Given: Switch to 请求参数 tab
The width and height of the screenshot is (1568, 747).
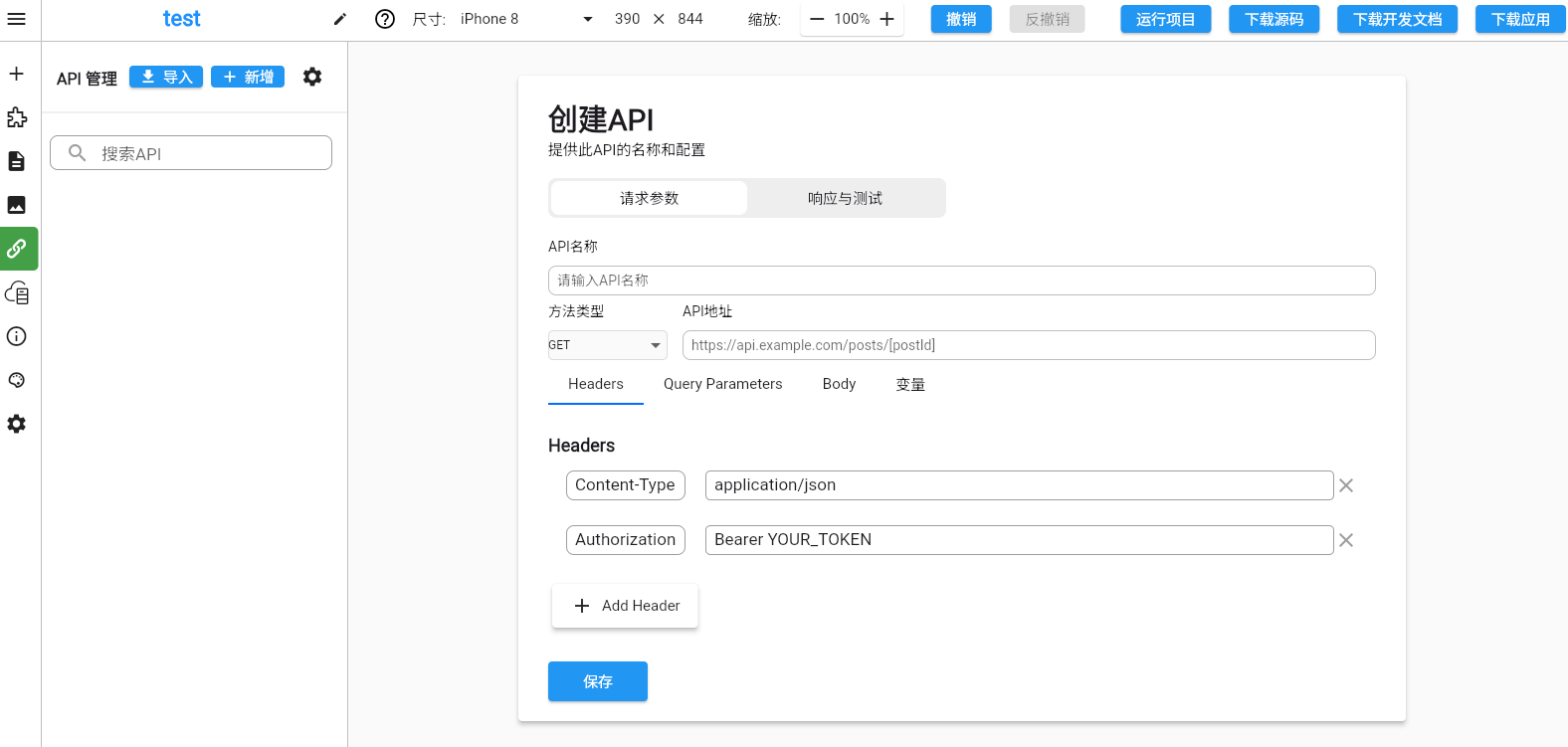Looking at the screenshot, I should click(649, 198).
